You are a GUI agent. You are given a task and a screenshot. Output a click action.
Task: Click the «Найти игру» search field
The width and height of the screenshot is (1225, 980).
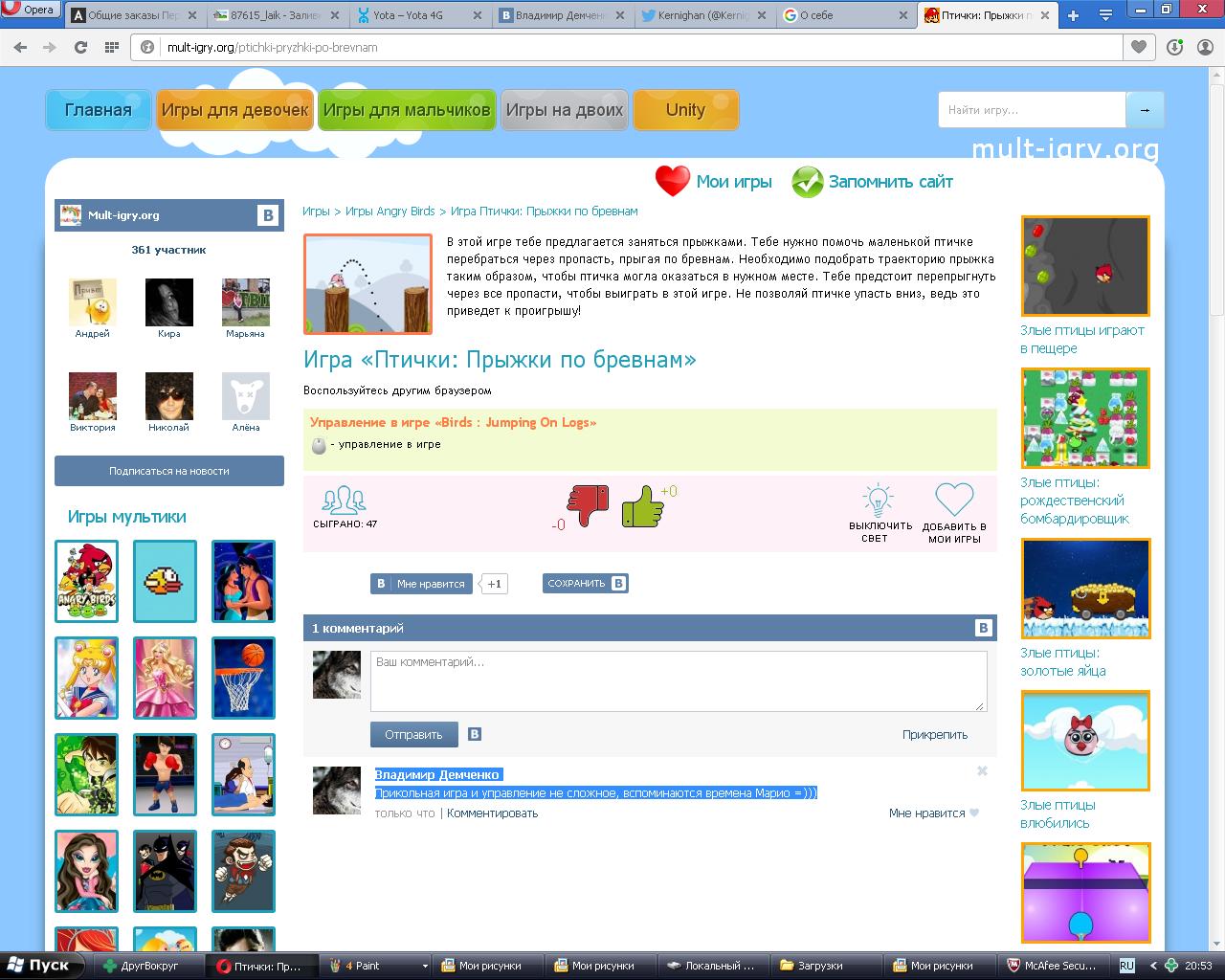click(x=1032, y=110)
